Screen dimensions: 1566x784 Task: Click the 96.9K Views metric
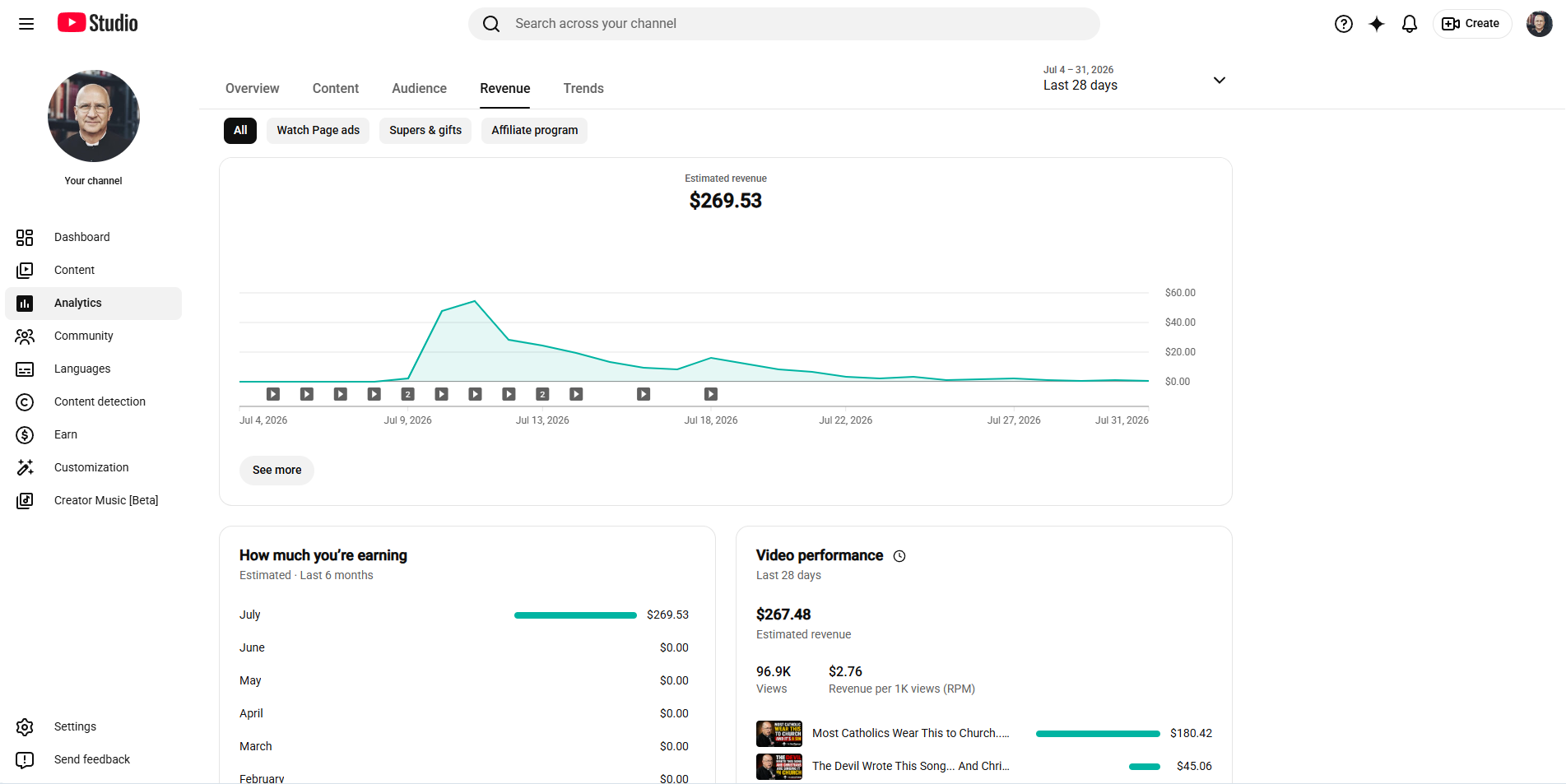[774, 680]
